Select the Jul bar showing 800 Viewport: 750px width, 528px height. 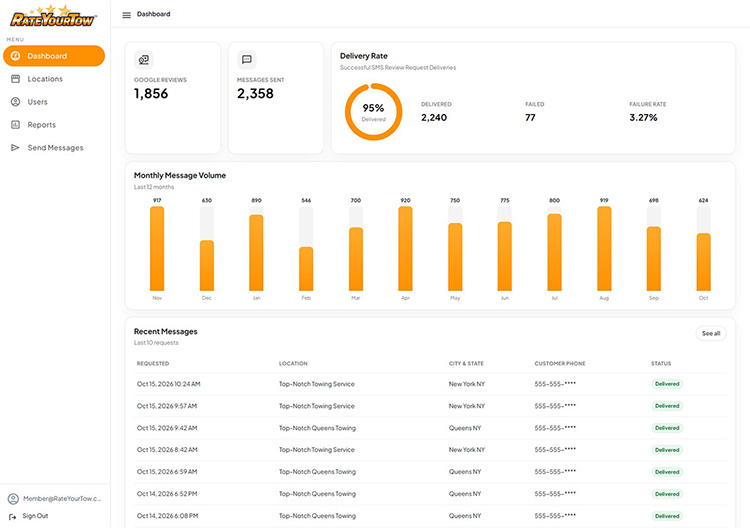tap(554, 253)
